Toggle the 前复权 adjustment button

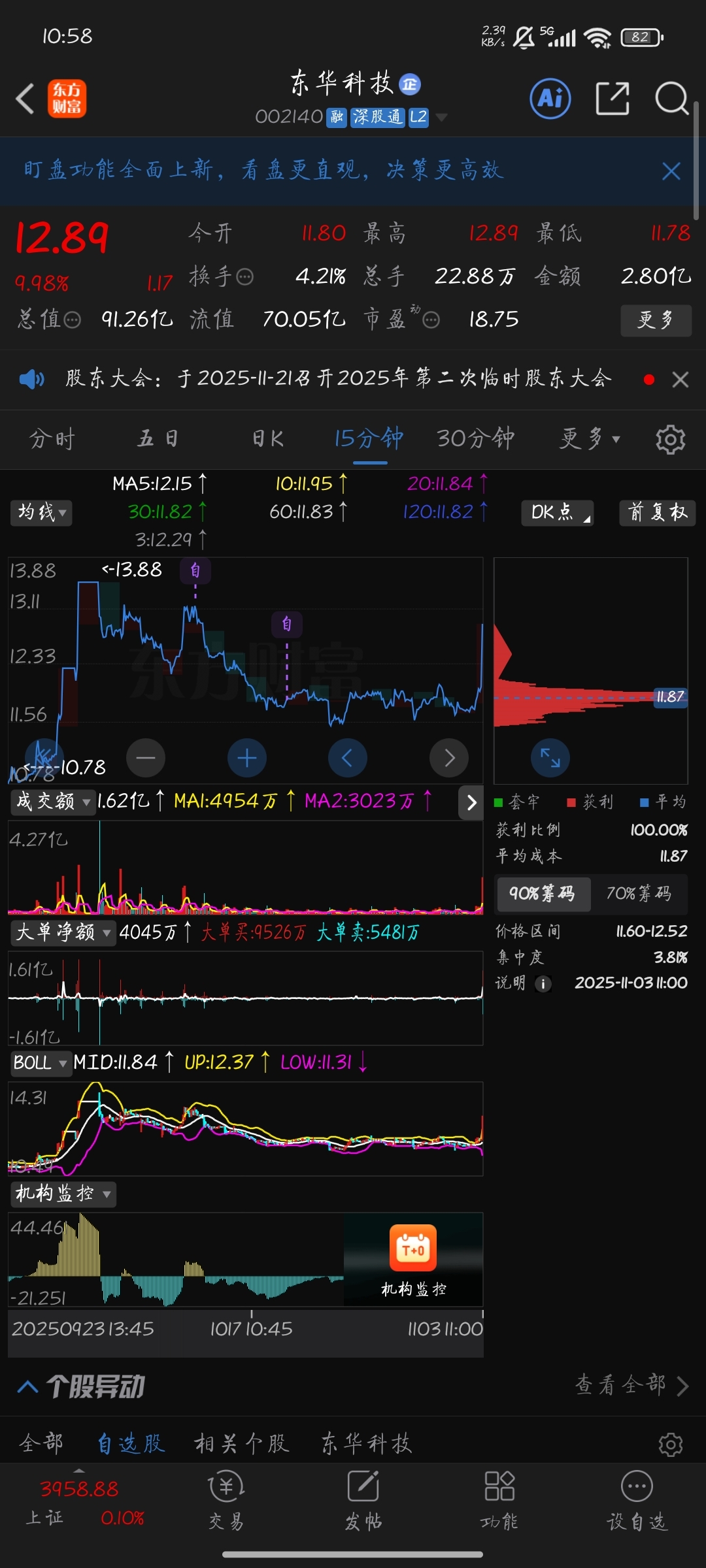[658, 513]
